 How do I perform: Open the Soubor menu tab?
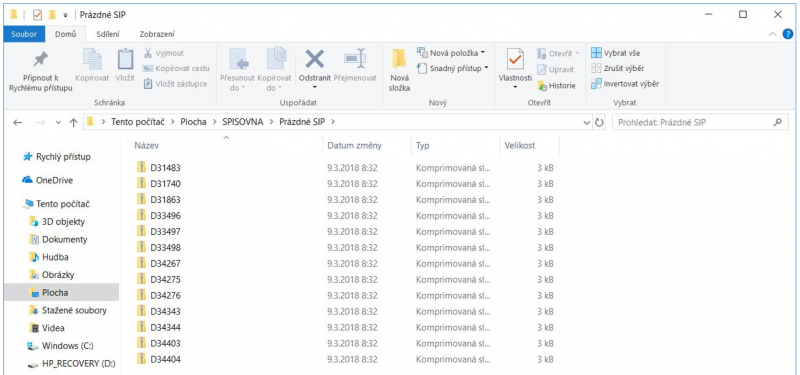coord(23,34)
